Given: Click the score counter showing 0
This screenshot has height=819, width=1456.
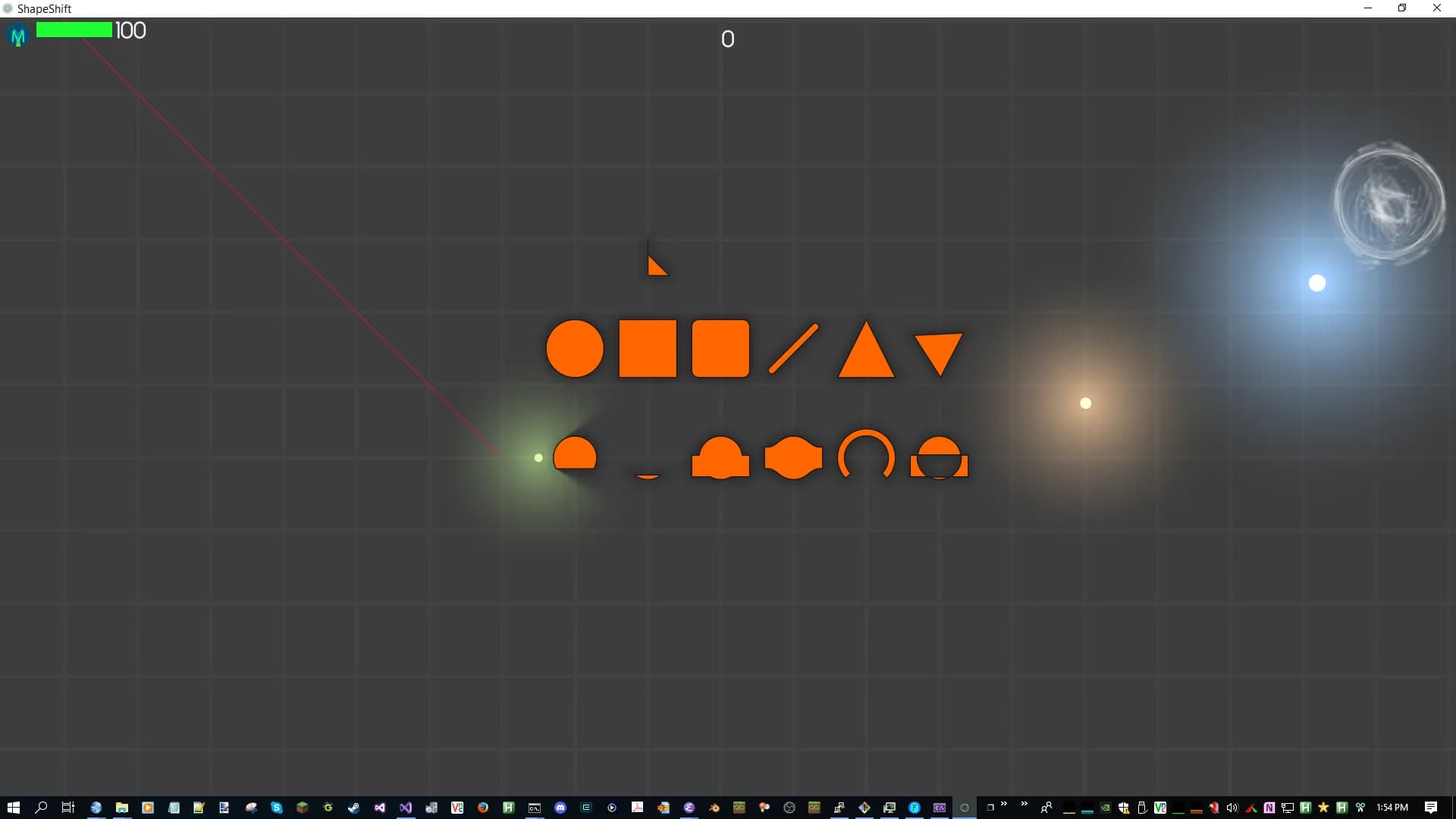Looking at the screenshot, I should point(727,39).
